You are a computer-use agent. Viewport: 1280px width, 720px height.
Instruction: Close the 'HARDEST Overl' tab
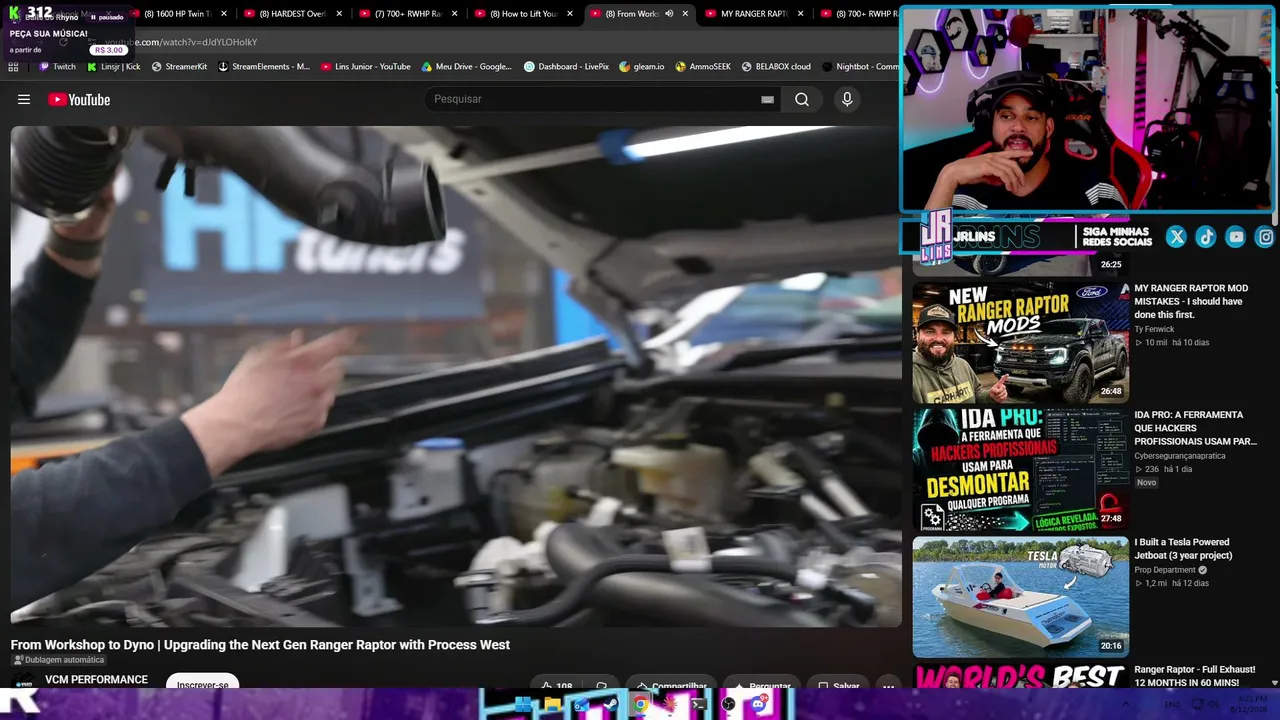coord(339,14)
